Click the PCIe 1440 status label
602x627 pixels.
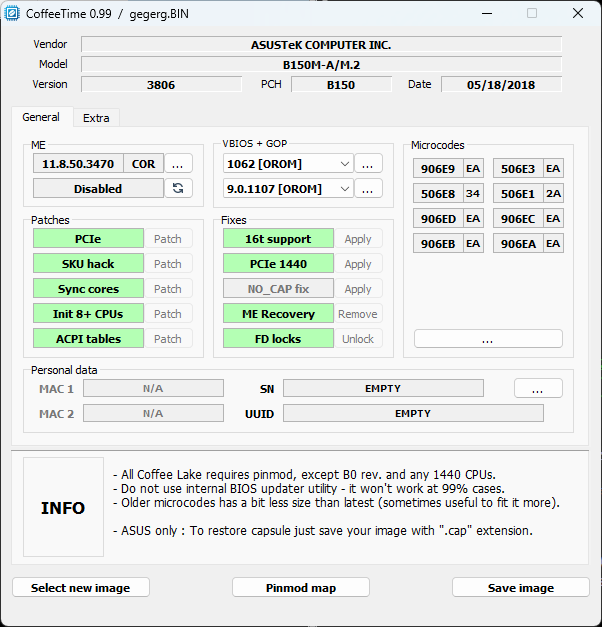point(278,264)
